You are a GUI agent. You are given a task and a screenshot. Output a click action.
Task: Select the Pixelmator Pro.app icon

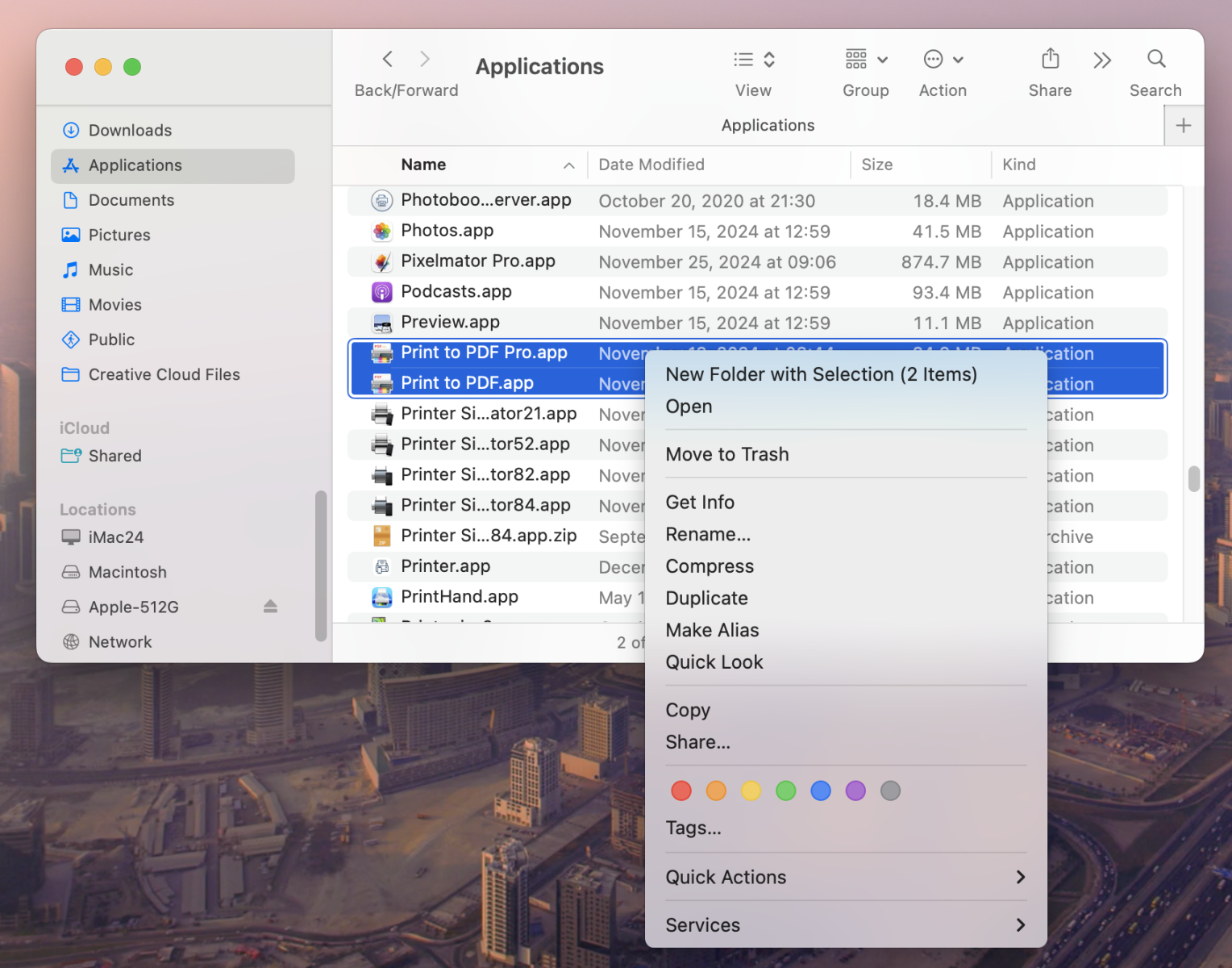point(382,262)
